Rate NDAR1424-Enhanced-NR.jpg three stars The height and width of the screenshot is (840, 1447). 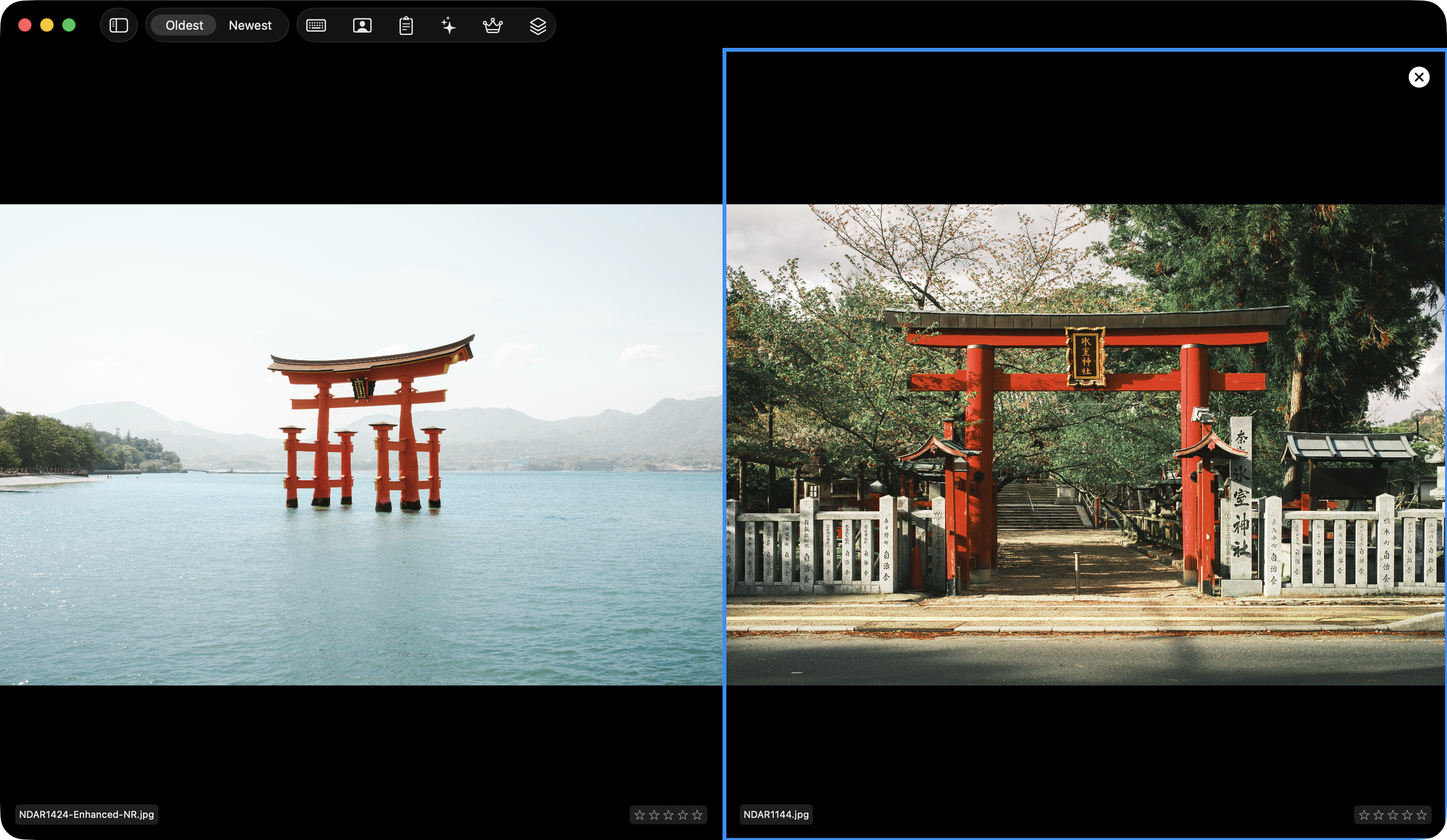[669, 815]
